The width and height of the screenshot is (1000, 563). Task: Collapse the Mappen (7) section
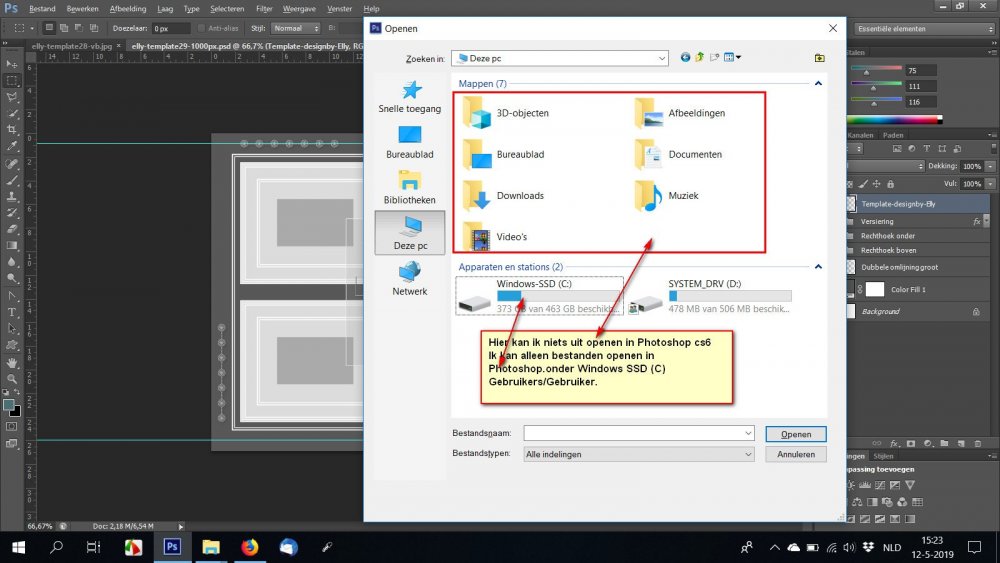tap(817, 84)
